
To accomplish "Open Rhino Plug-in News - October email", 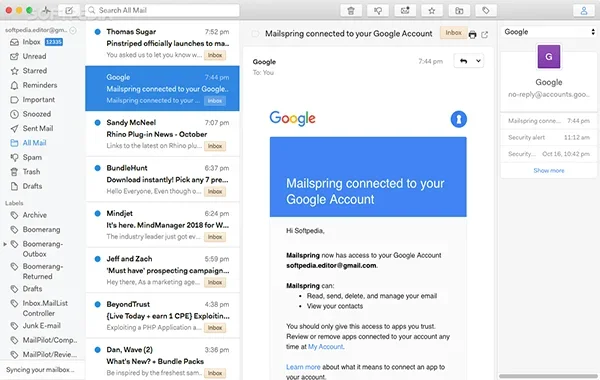I will coord(162,134).
